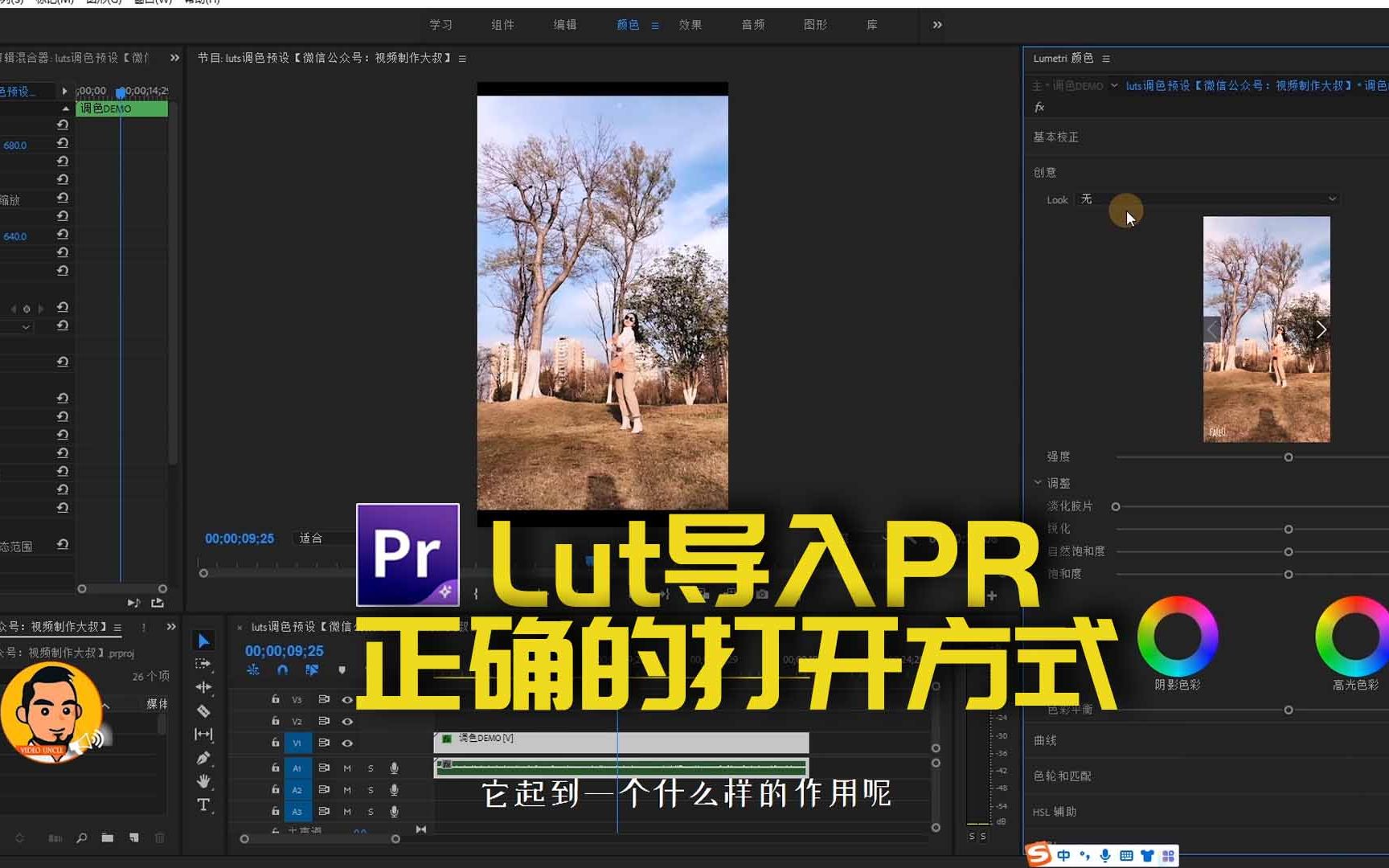Image resolution: width=1389 pixels, height=868 pixels.
Task: Switch Sogou IME 中 language mode
Action: [1063, 855]
